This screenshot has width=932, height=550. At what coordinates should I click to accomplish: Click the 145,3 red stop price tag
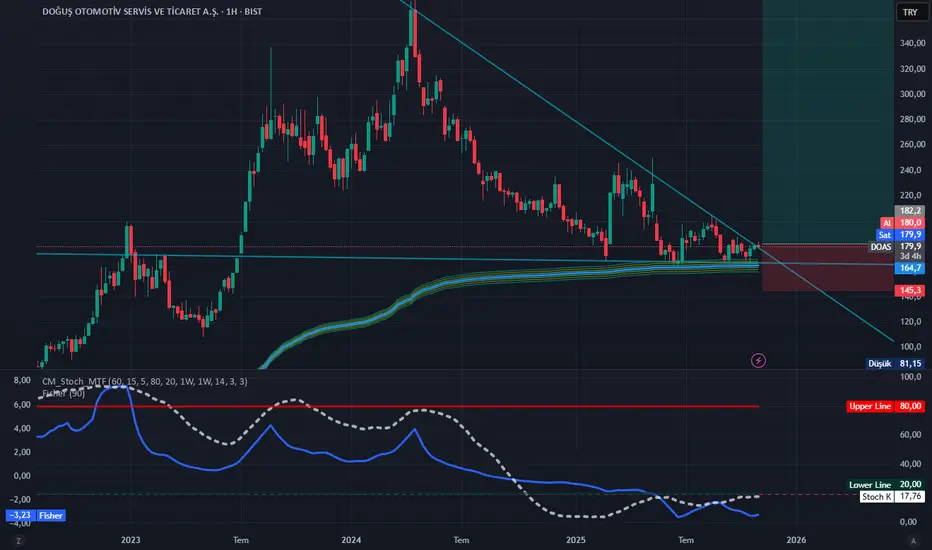pyautogui.click(x=910, y=290)
